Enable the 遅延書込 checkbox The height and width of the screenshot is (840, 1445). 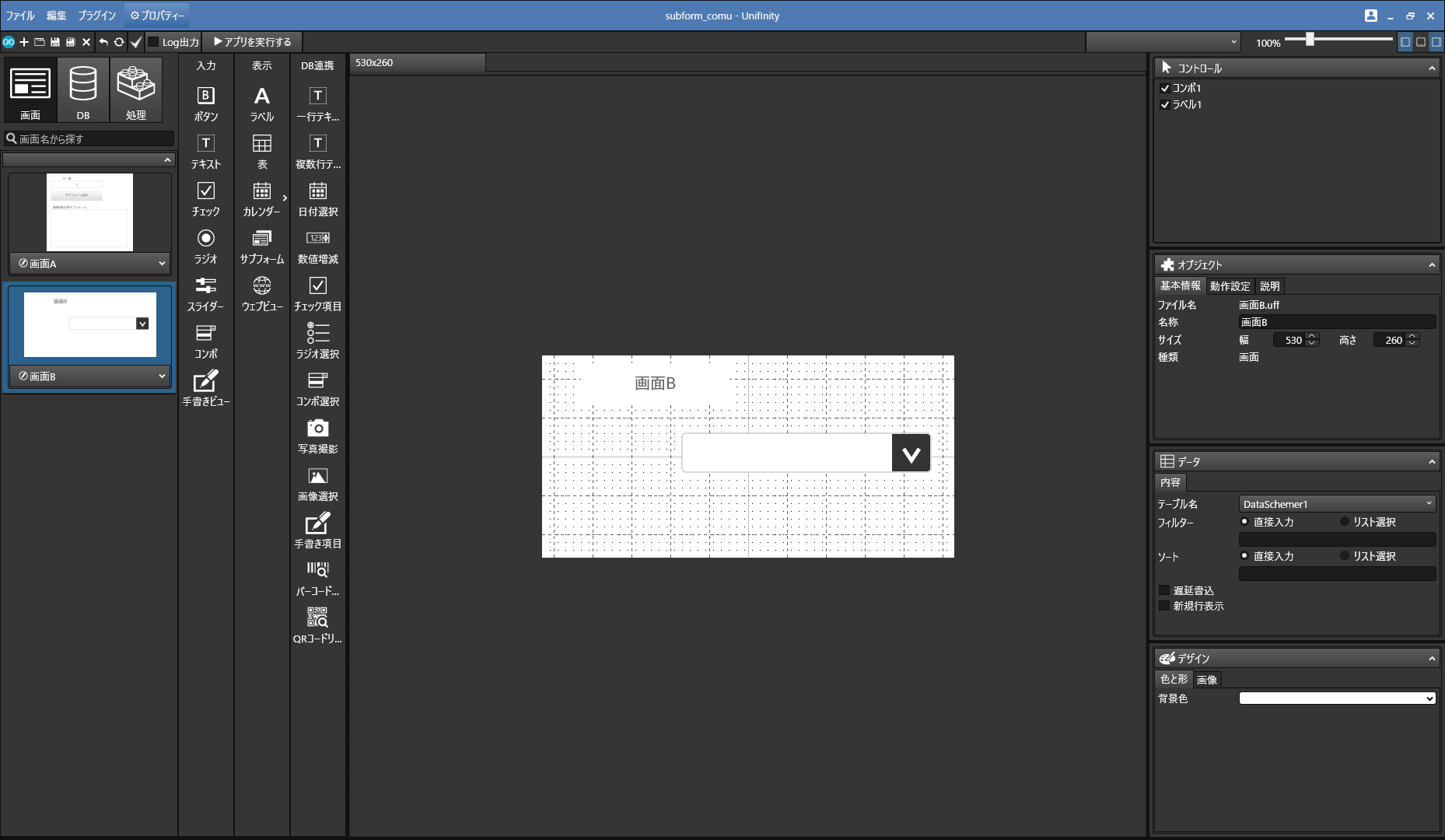click(x=1164, y=590)
